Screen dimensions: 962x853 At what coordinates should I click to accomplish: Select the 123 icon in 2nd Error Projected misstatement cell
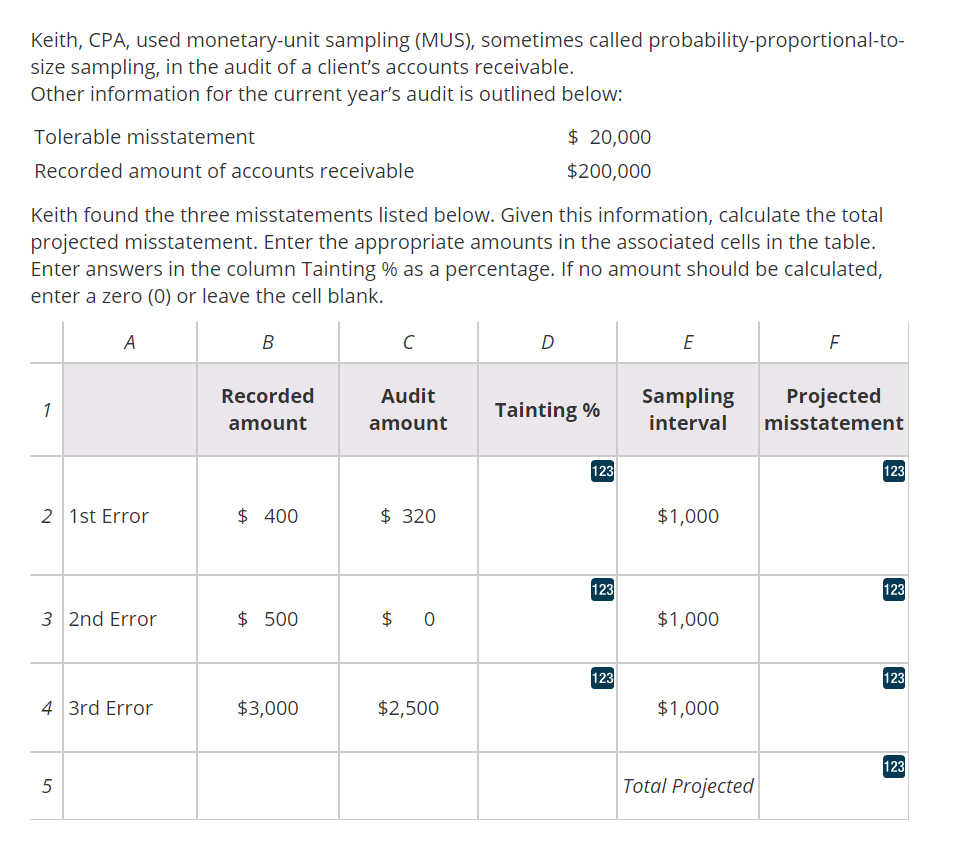[x=894, y=591]
